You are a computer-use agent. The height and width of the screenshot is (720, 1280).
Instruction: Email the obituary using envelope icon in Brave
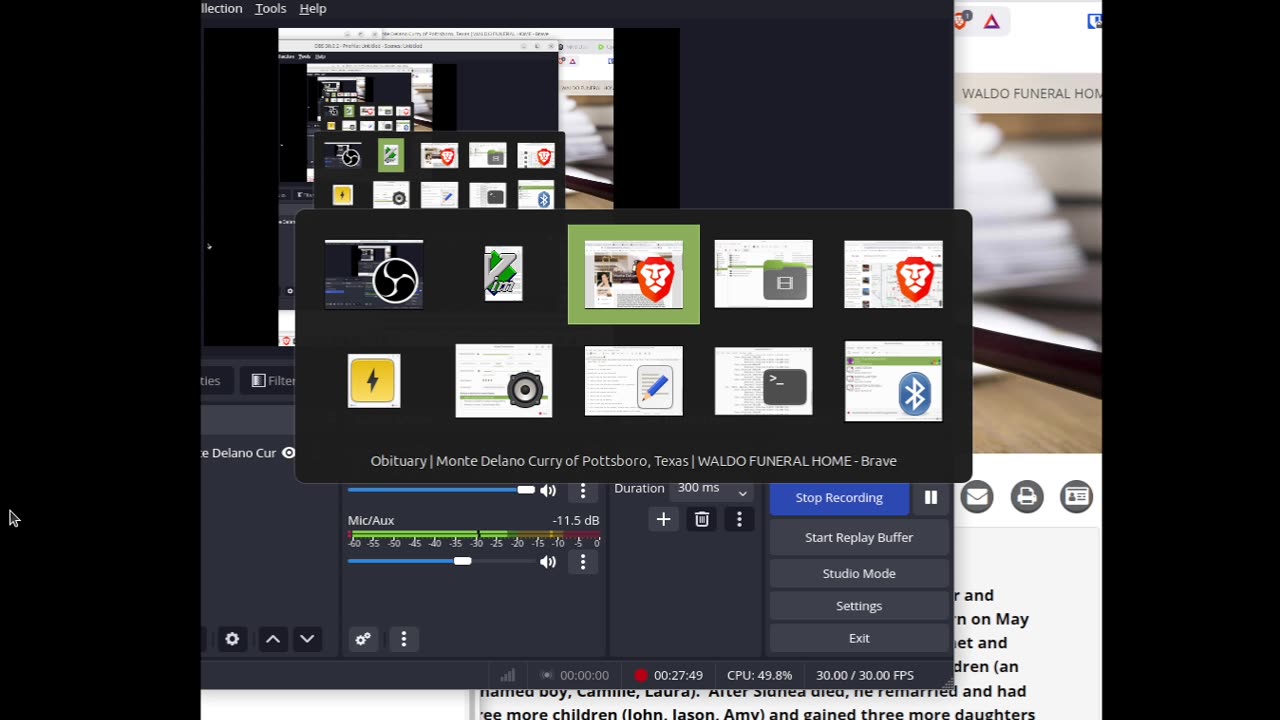pos(977,497)
